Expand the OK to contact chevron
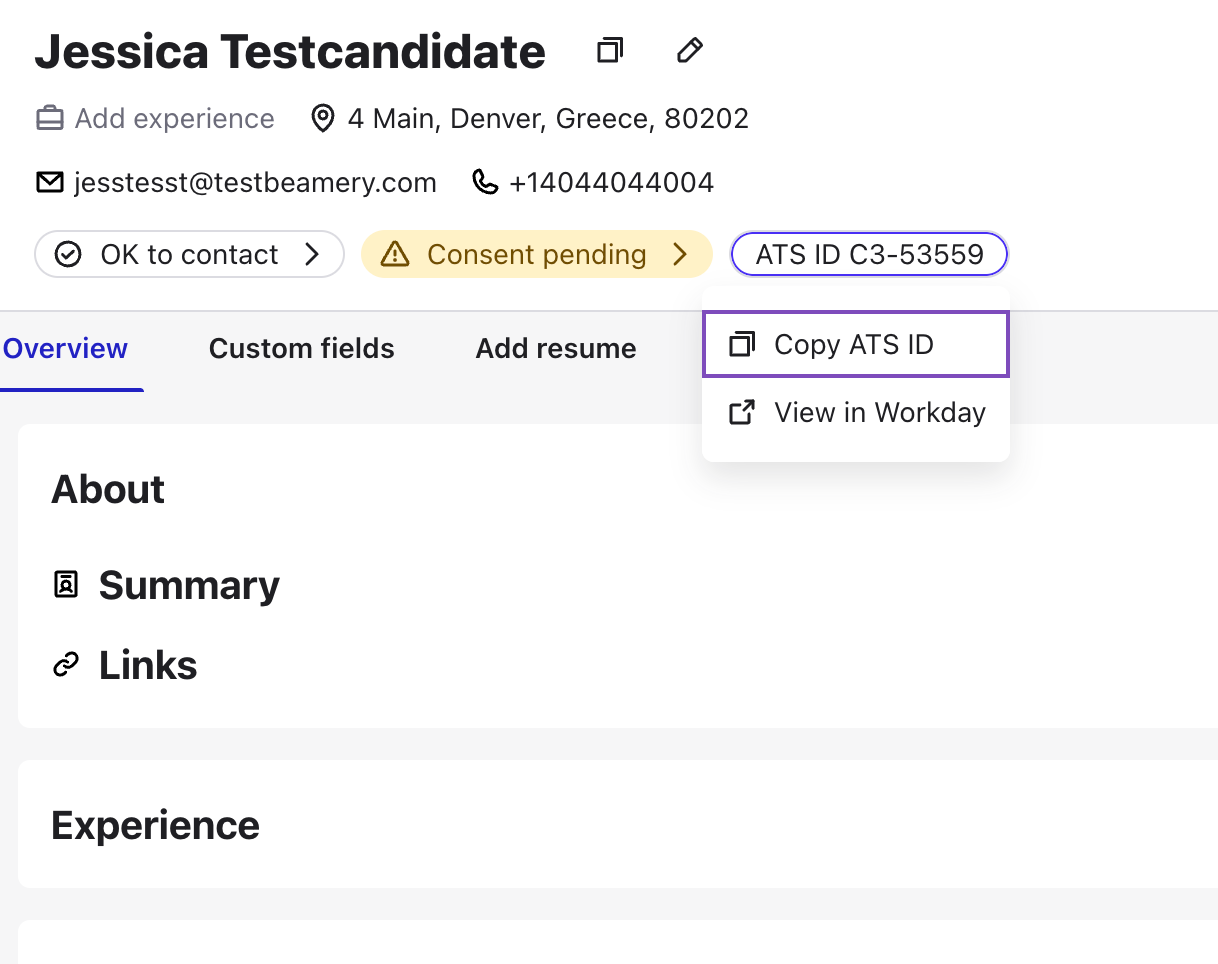The height and width of the screenshot is (964, 1218). point(312,255)
